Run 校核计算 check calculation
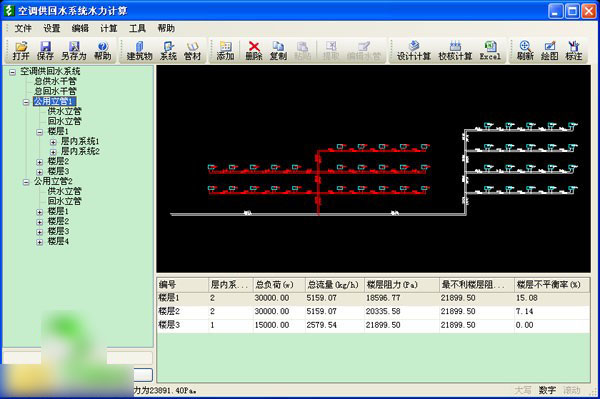This screenshot has height=399, width=600. coord(455,50)
